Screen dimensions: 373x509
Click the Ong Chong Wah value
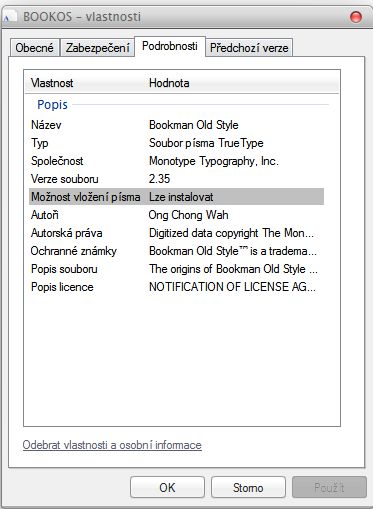click(188, 215)
